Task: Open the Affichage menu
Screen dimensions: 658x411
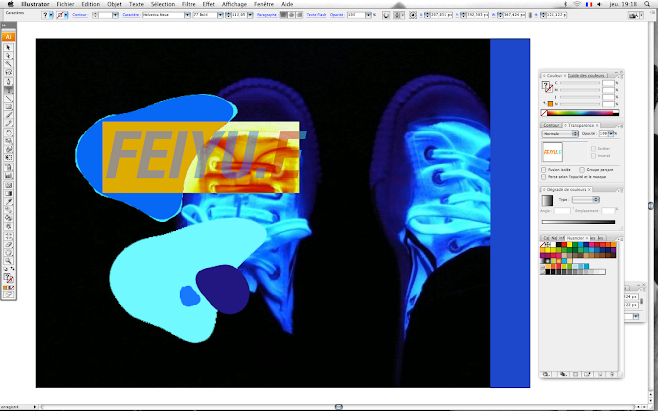Action: tap(234, 4)
